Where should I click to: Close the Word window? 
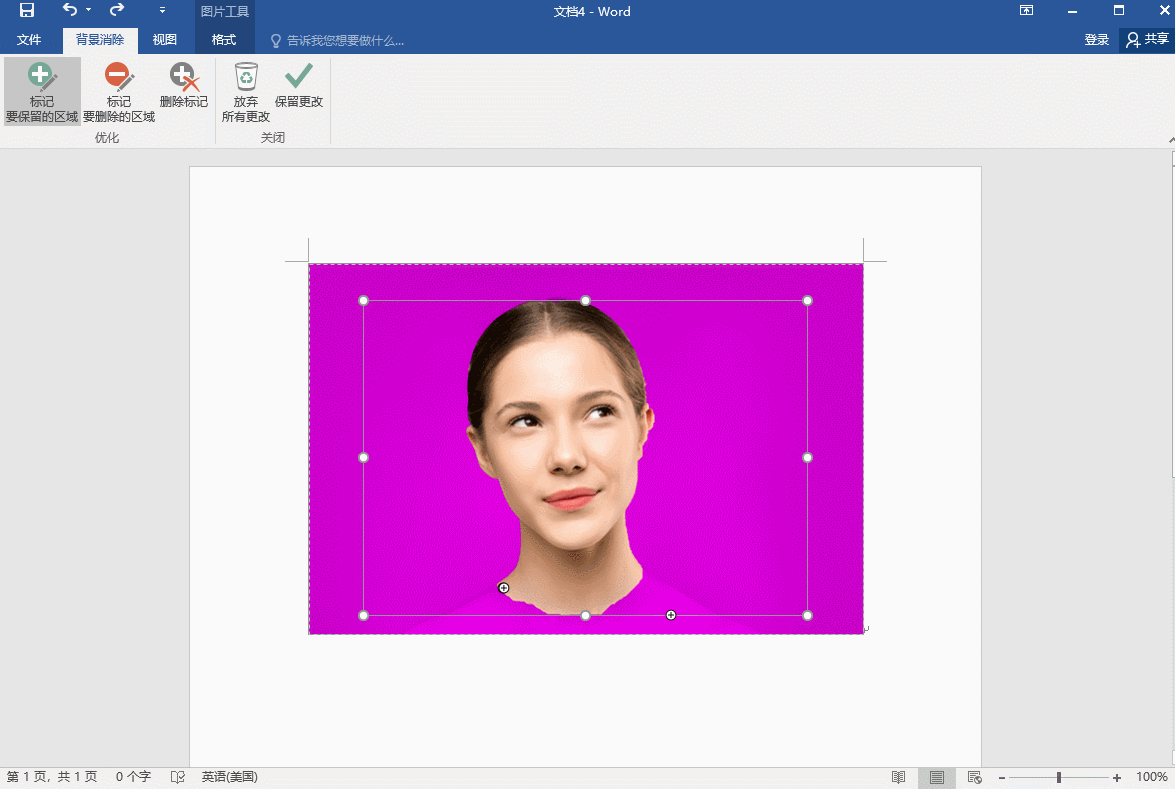[1165, 10]
